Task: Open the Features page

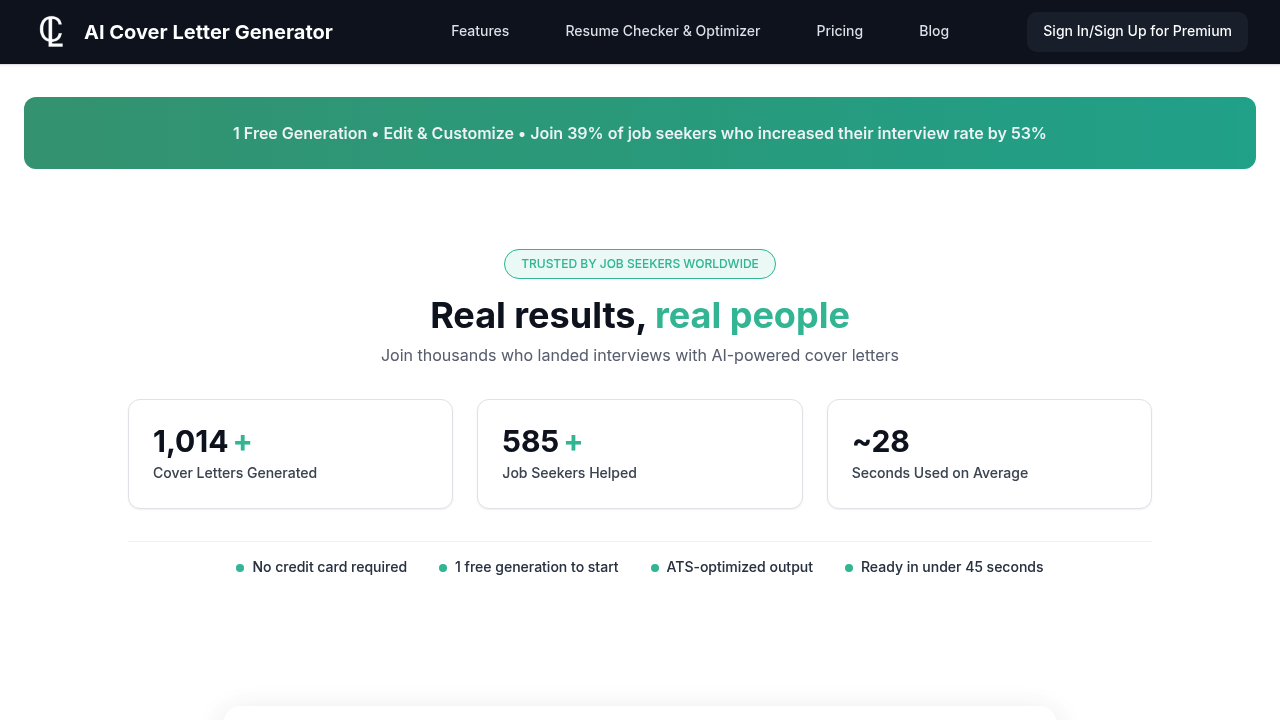Action: [480, 31]
